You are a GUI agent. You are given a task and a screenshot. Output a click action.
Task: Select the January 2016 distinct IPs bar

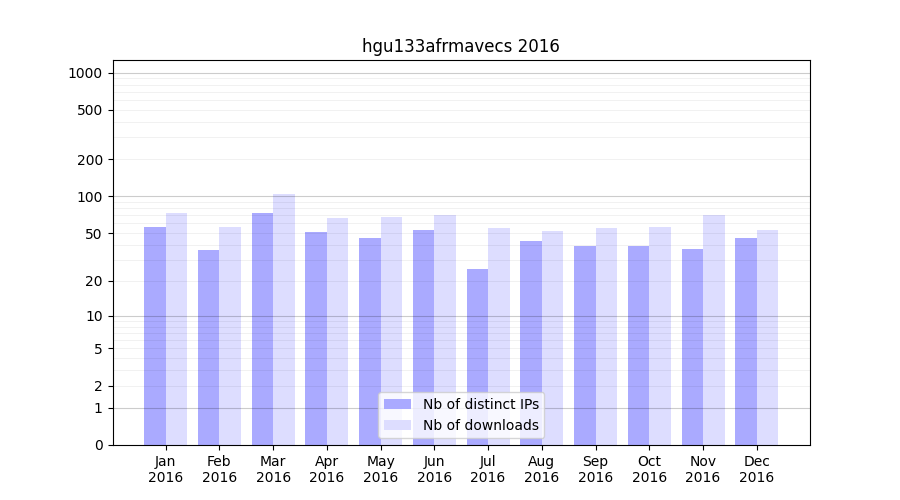click(x=155, y=336)
